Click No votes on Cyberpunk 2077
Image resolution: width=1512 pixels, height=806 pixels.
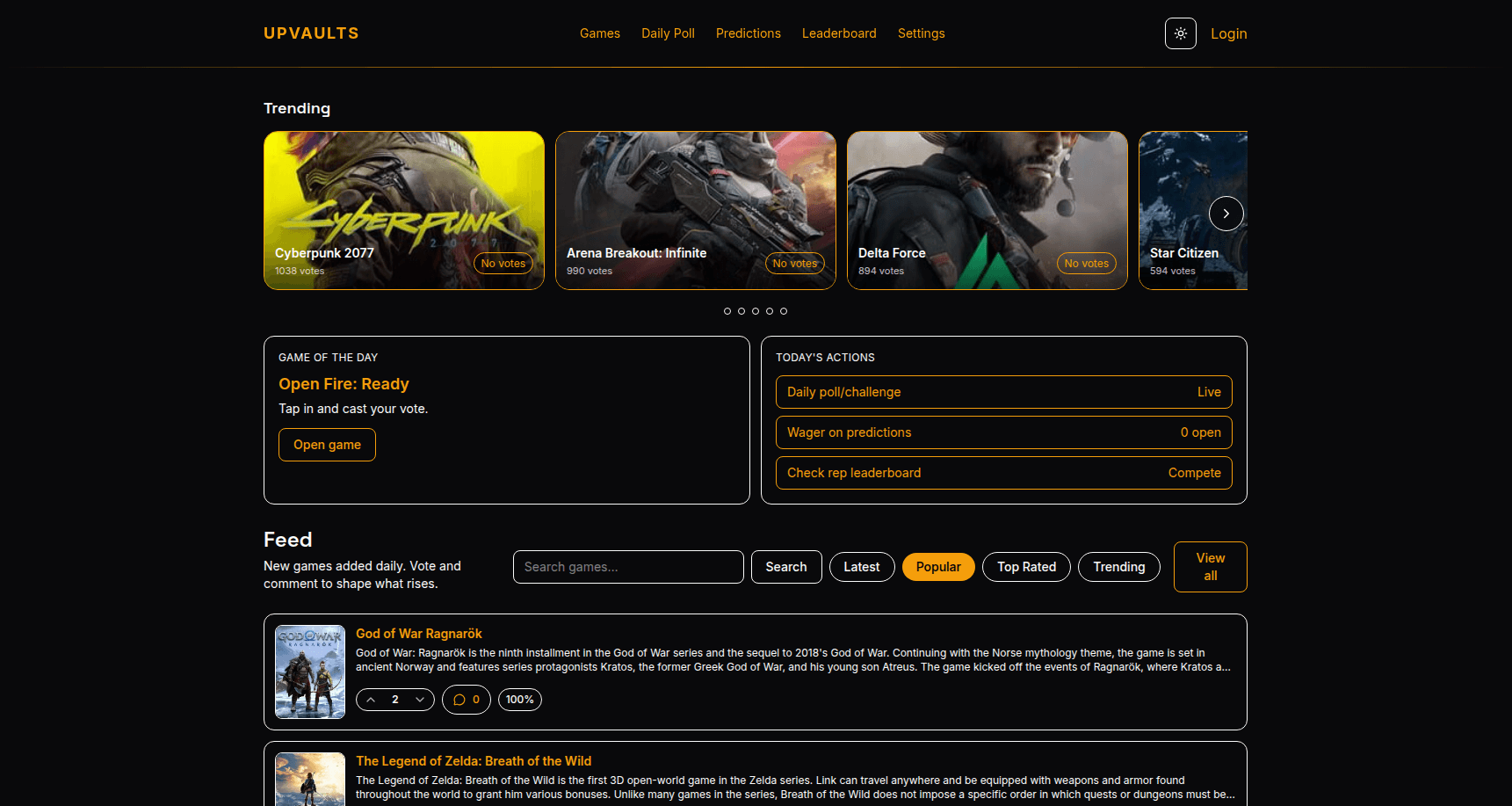503,263
